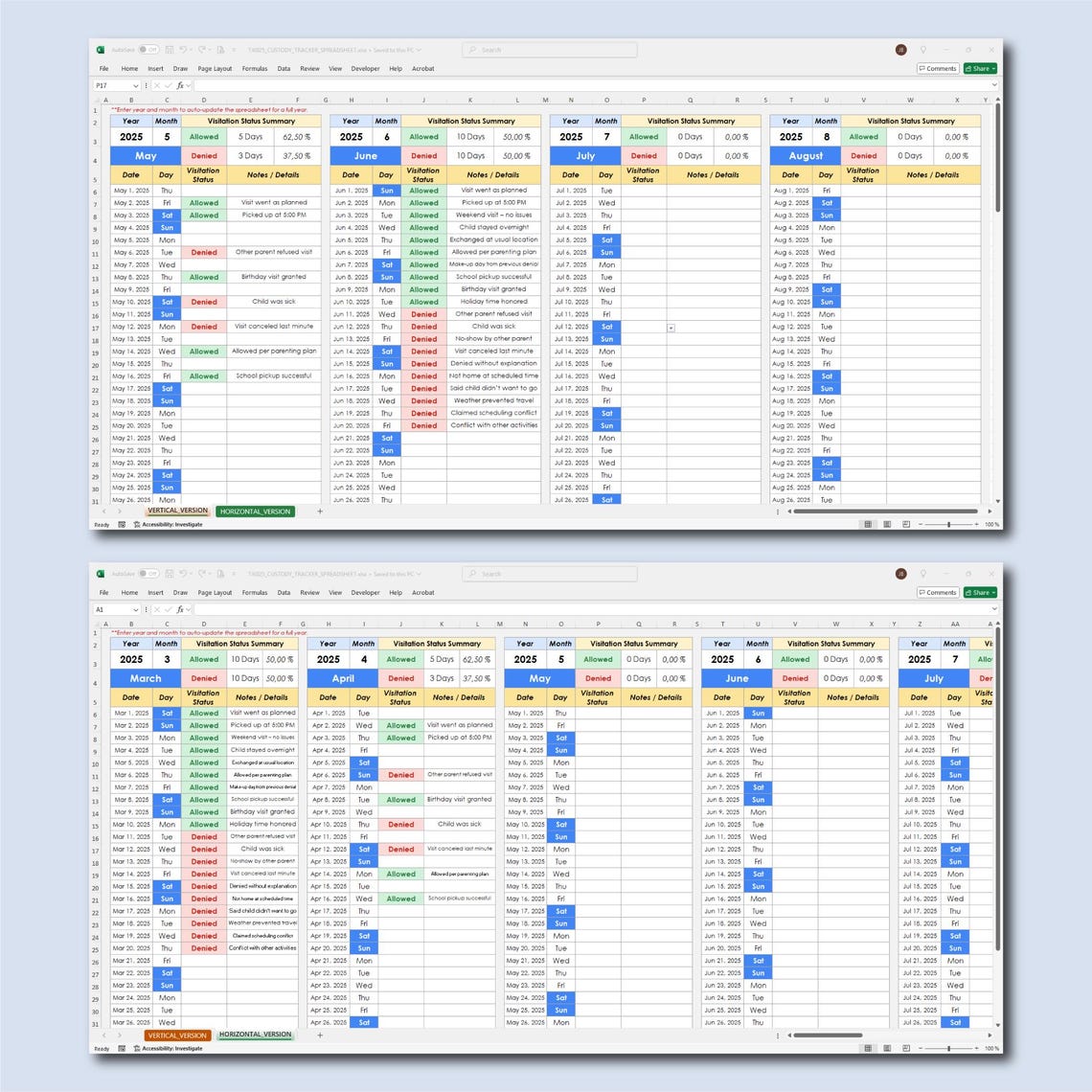Select the HORIZONTAL_VERSION sheet tab
The image size is (1092, 1092).
(x=255, y=511)
